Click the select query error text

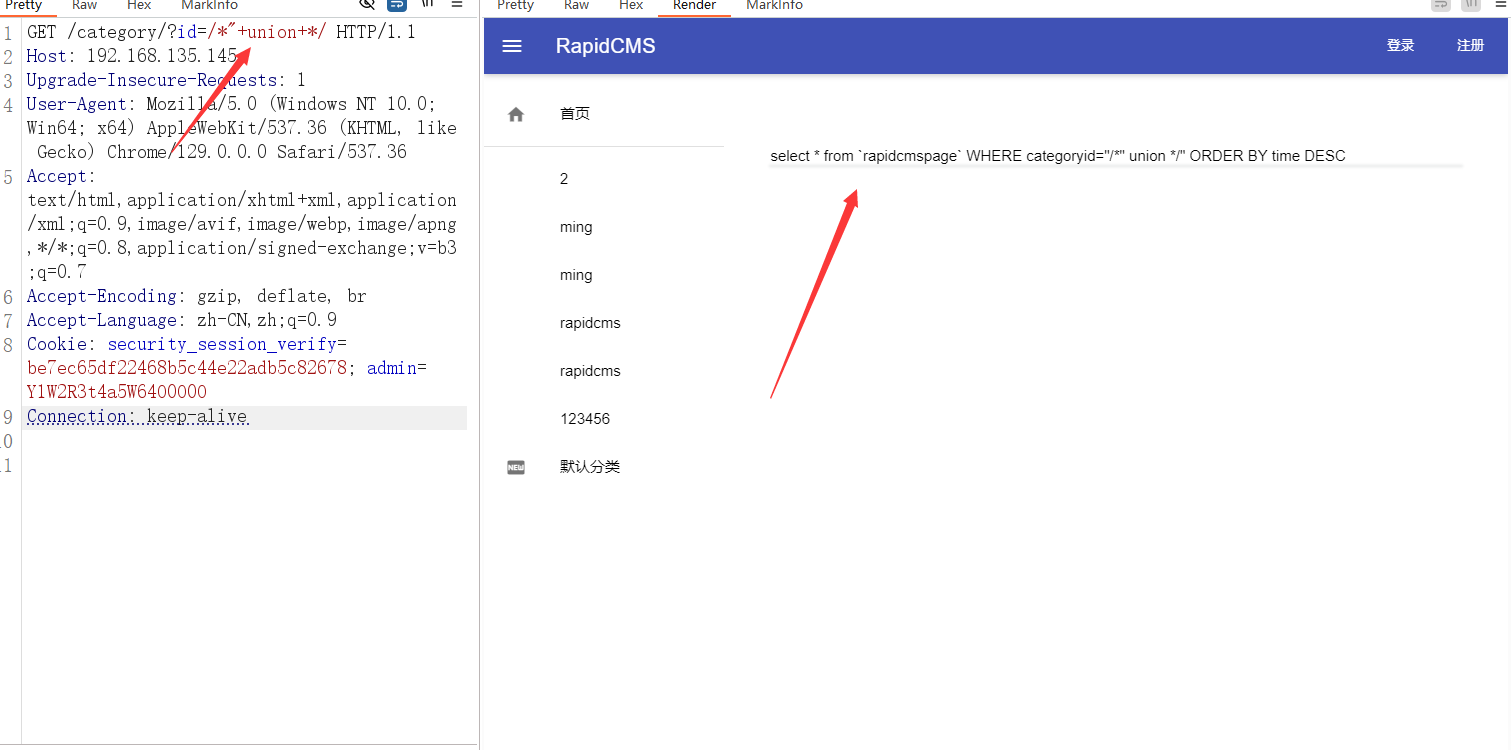[1058, 156]
